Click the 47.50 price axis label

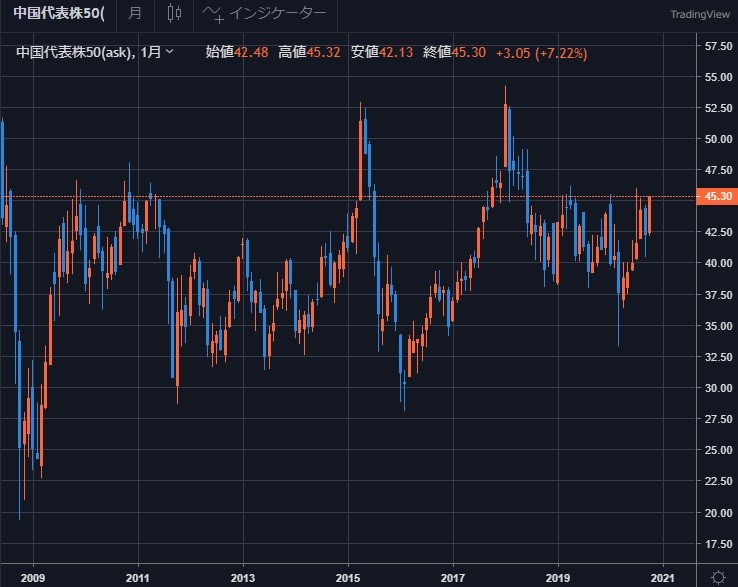point(718,170)
